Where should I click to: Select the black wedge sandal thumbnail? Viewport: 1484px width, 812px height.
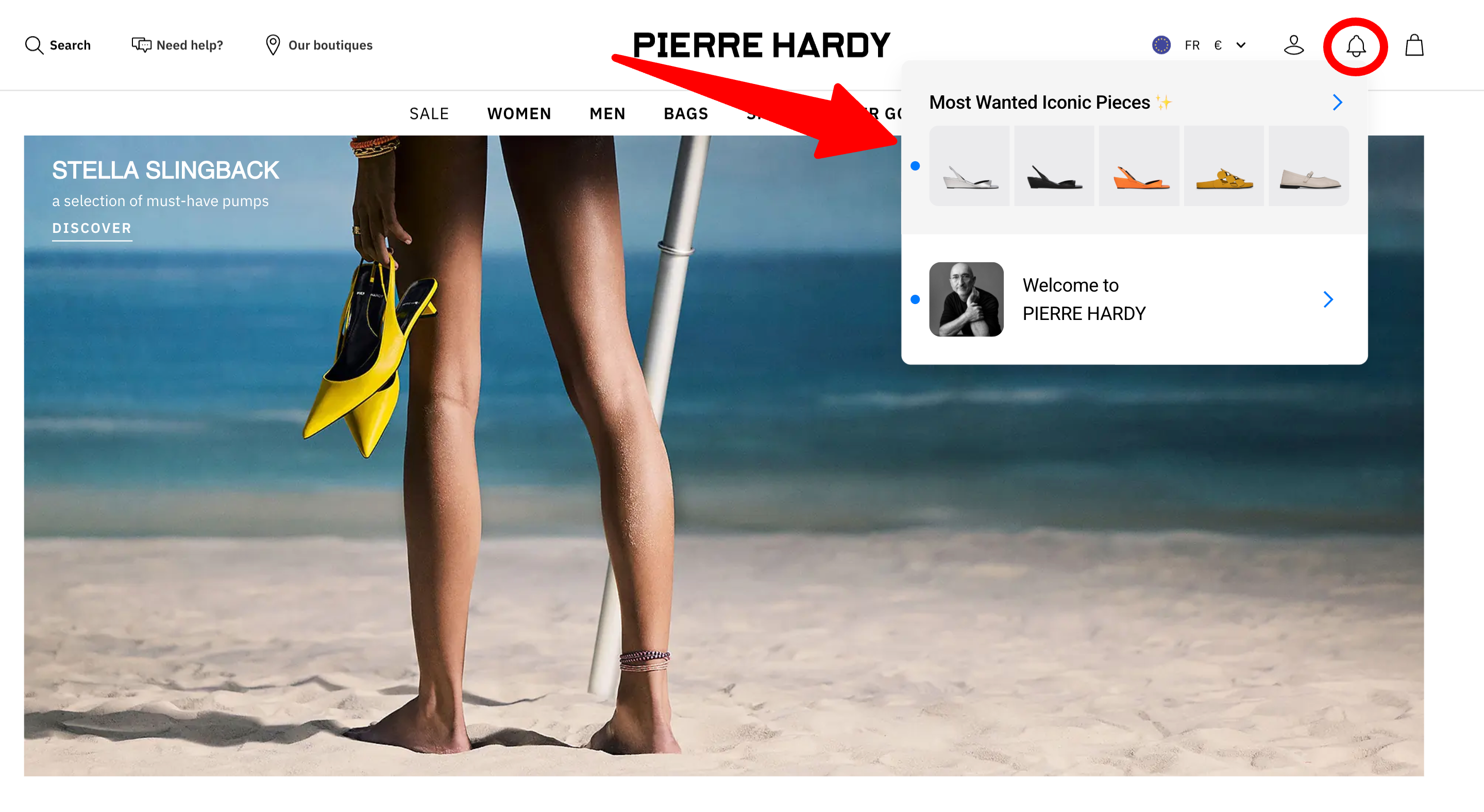pyautogui.click(x=1054, y=166)
